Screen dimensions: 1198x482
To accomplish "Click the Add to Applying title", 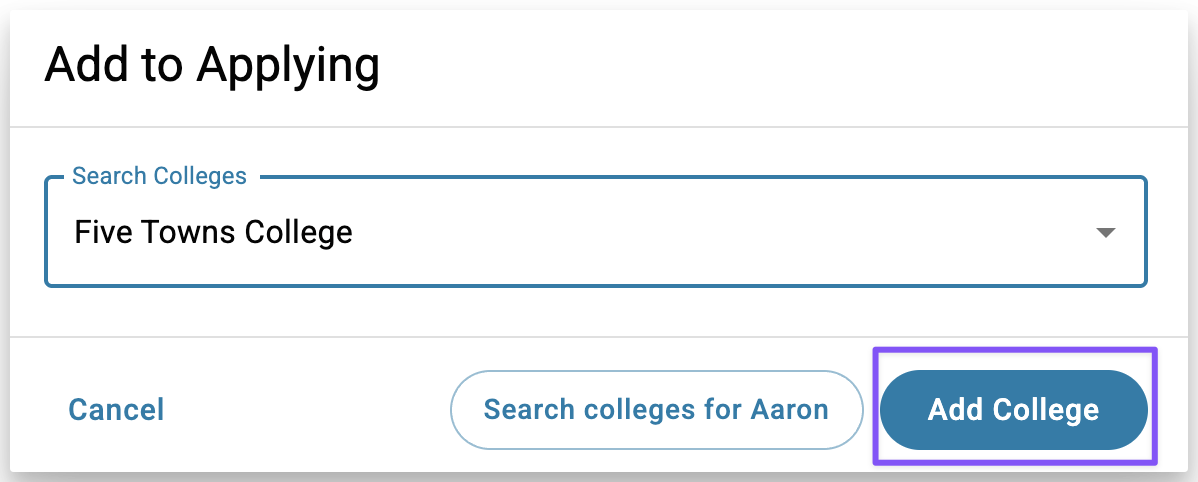I will pyautogui.click(x=212, y=66).
